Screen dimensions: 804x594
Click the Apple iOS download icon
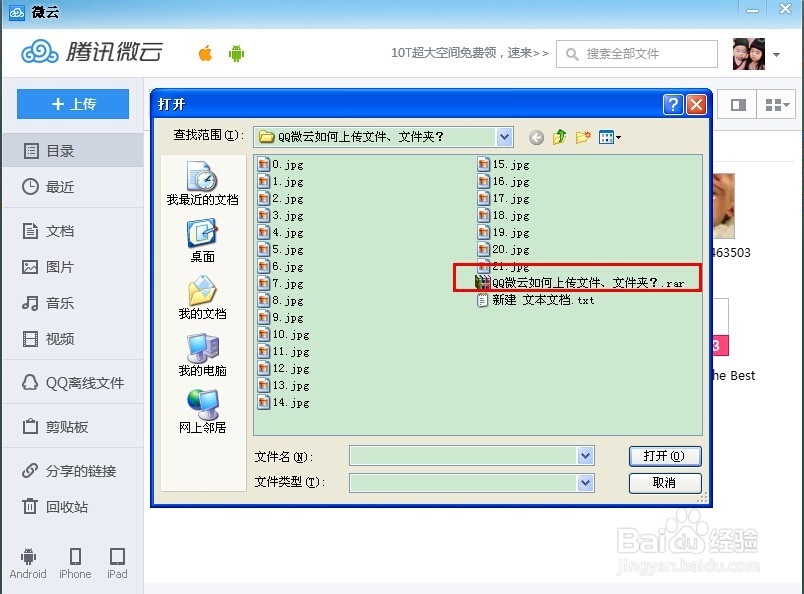click(x=206, y=53)
